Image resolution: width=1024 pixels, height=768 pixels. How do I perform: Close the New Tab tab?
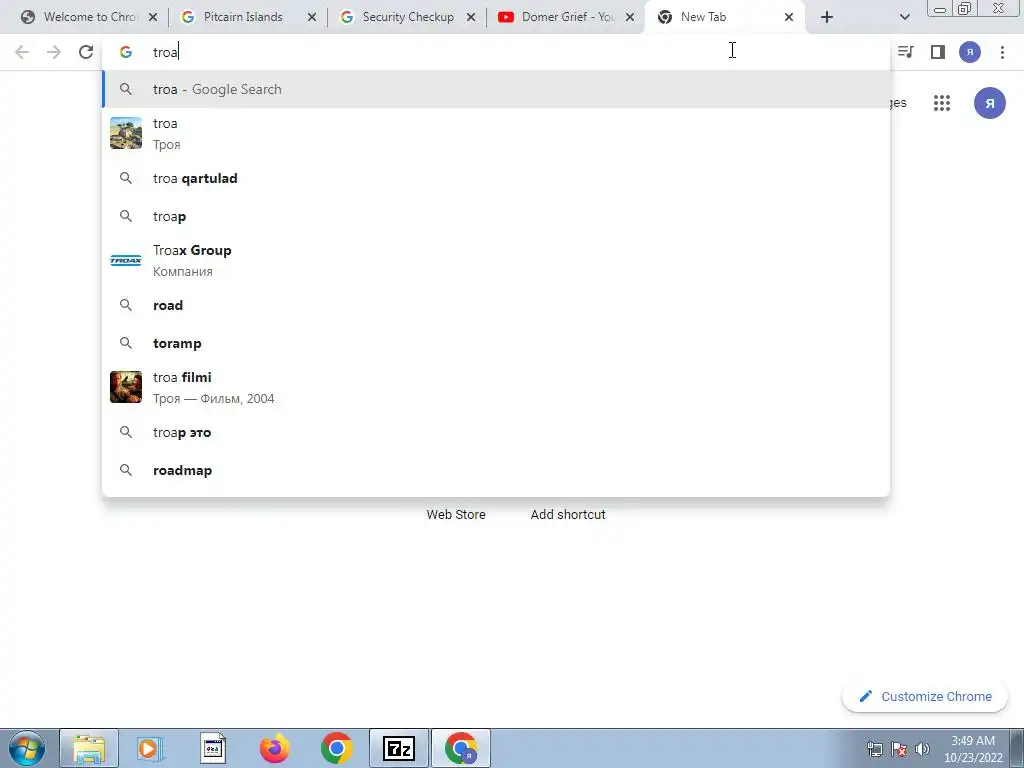(789, 18)
